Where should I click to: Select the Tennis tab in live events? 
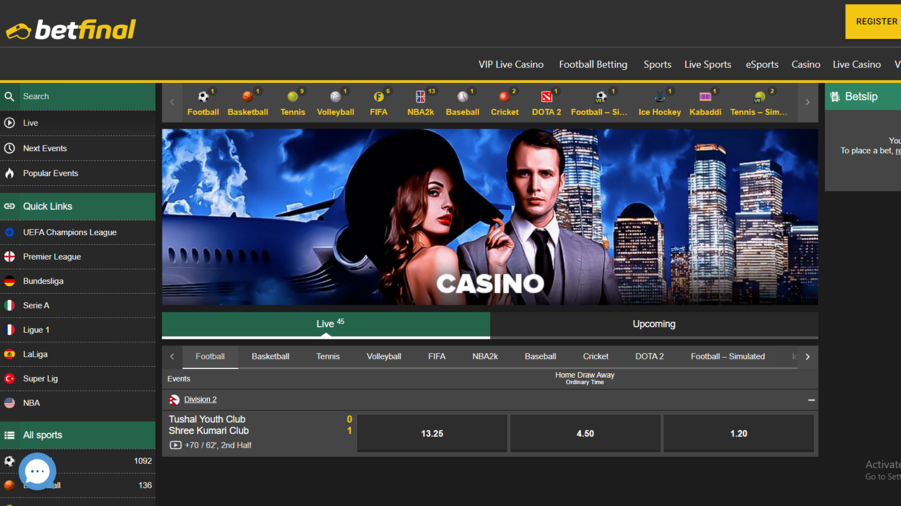click(328, 356)
